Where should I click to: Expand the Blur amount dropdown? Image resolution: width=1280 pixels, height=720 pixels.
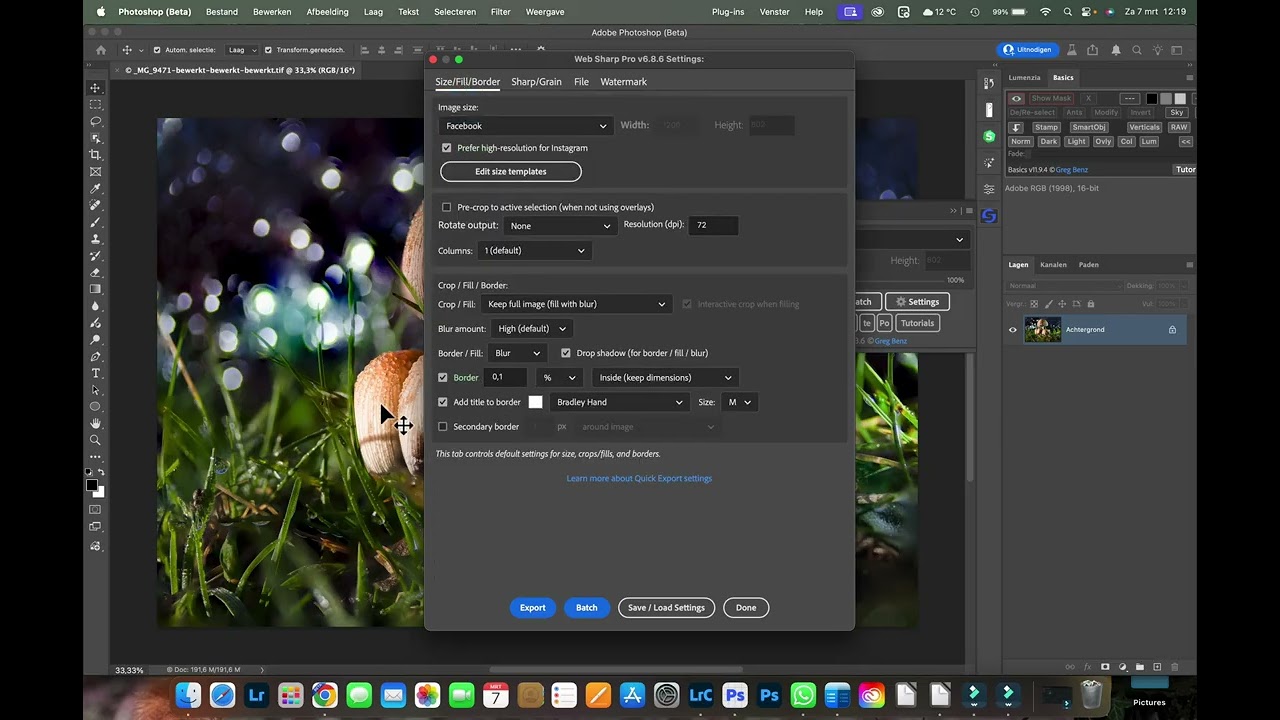click(x=532, y=329)
